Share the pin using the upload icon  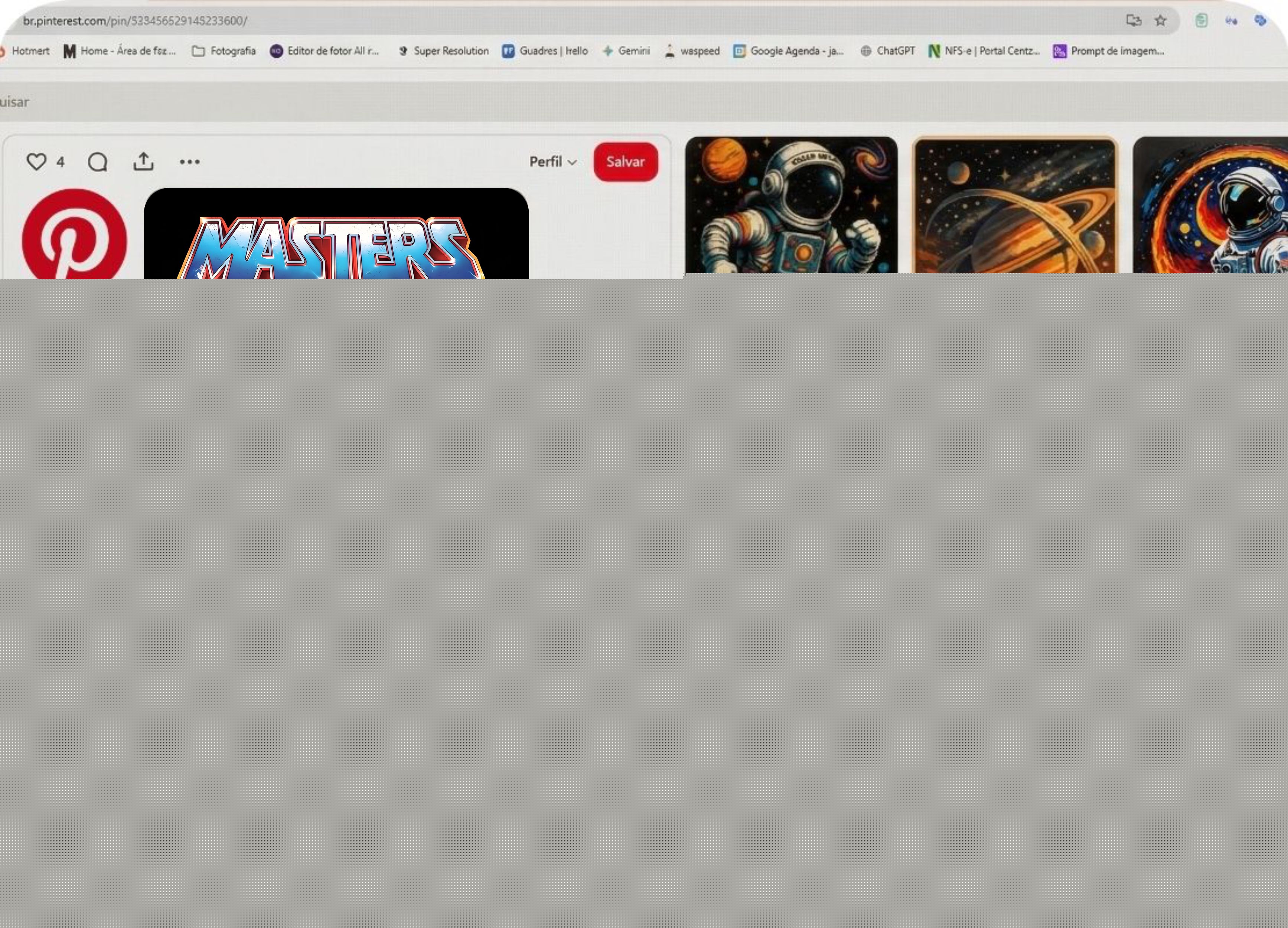coord(144,161)
